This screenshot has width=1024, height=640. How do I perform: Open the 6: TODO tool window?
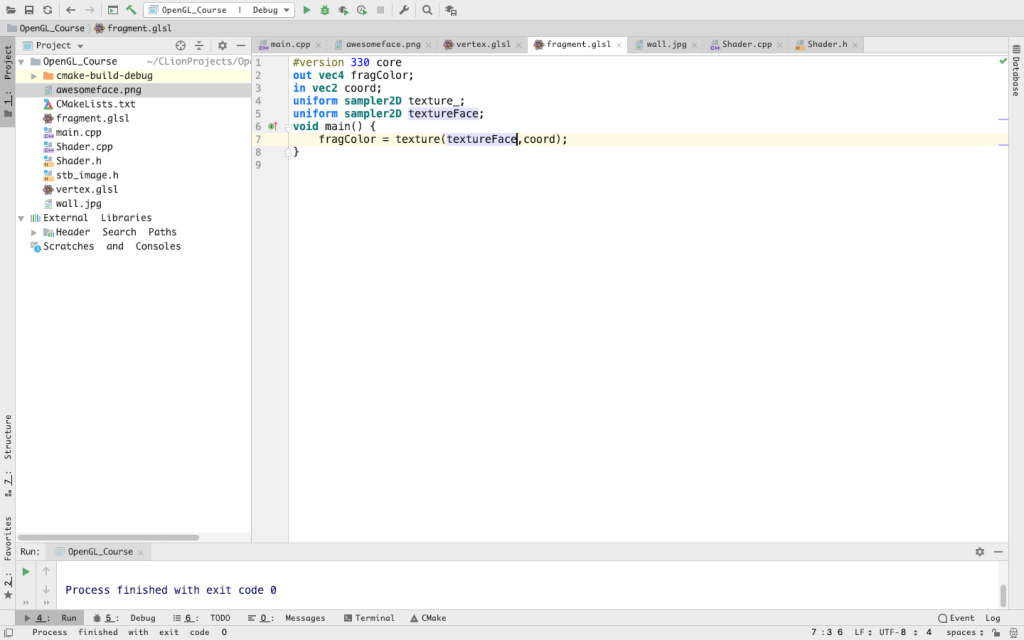(201, 618)
